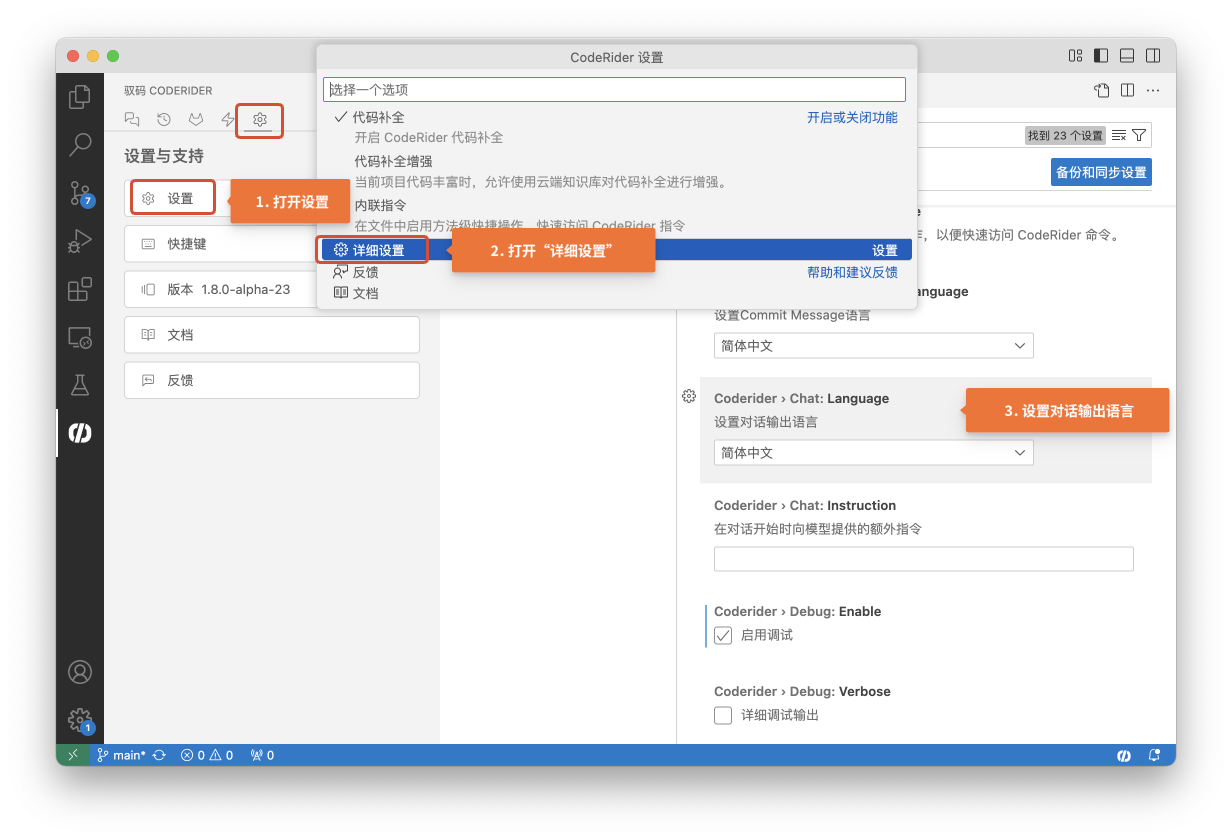Image resolution: width=1232 pixels, height=840 pixels.
Task: Open CodeRider history tab icon
Action: pyautogui.click(x=164, y=119)
